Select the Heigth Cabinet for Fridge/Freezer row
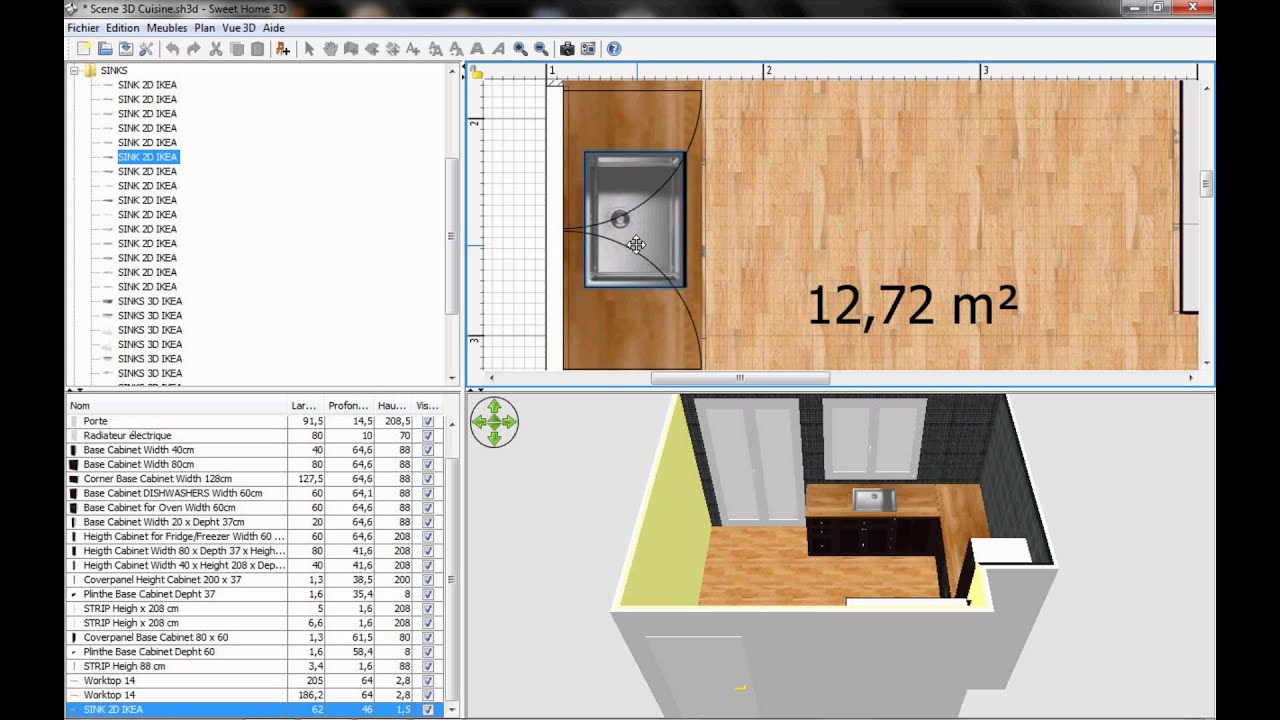The height and width of the screenshot is (720, 1280). click(253, 537)
